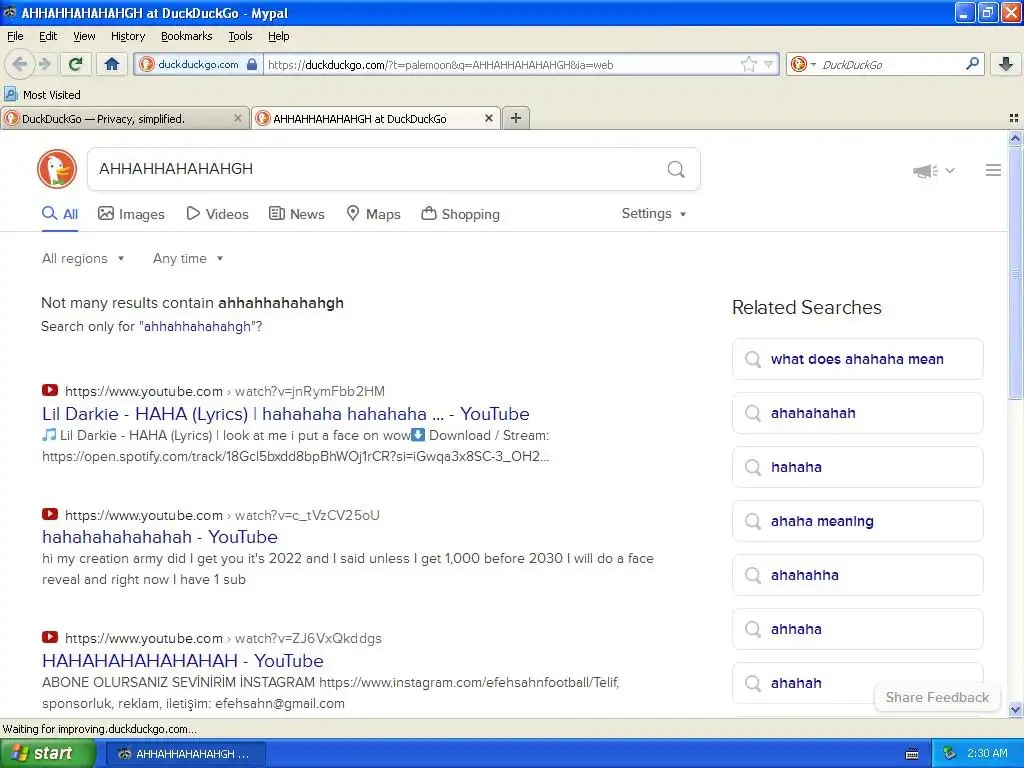Image resolution: width=1024 pixels, height=768 pixels.
Task: Click the keyboard tray icon in taskbar
Action: (x=912, y=754)
